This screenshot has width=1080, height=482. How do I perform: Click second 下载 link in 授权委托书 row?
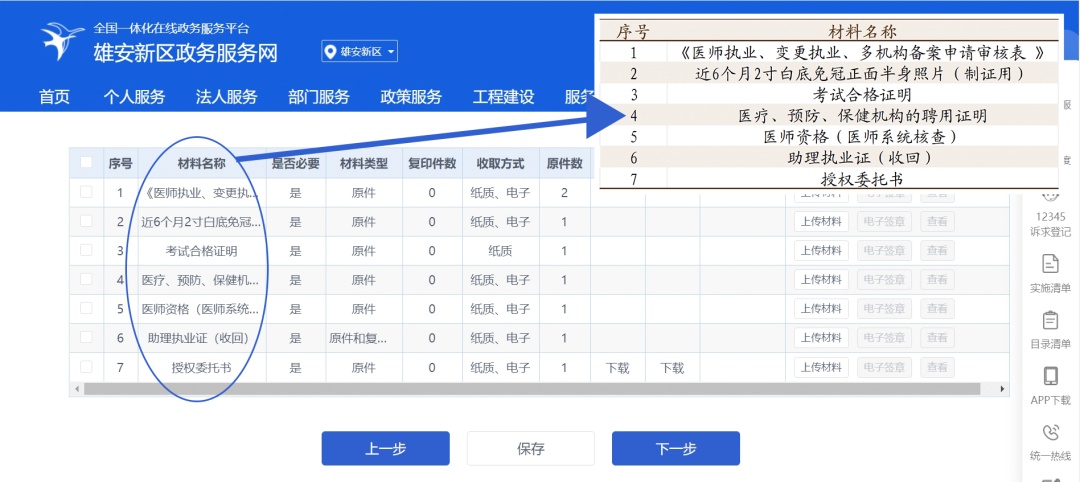[672, 368]
